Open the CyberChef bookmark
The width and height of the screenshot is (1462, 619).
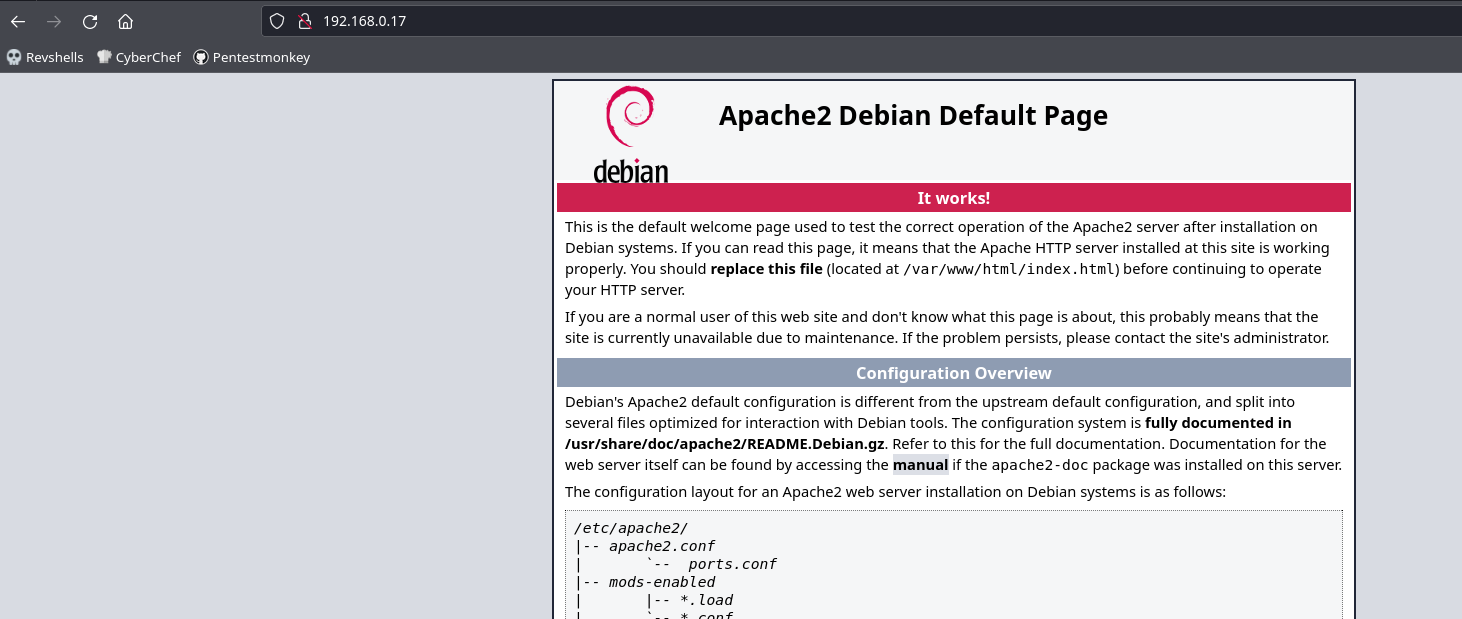[x=139, y=57]
